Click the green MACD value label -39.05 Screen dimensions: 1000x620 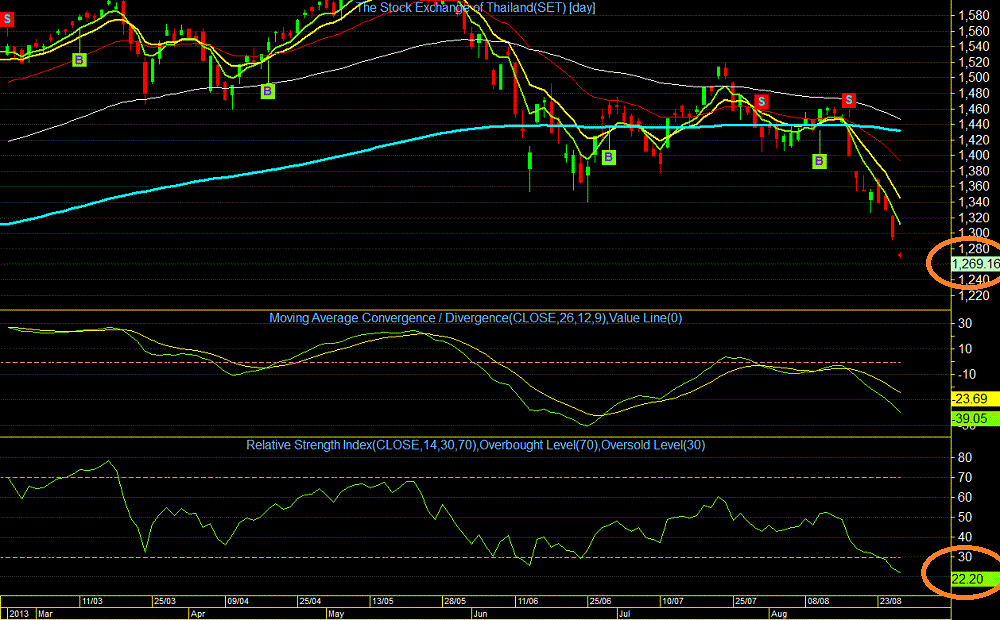click(975, 418)
